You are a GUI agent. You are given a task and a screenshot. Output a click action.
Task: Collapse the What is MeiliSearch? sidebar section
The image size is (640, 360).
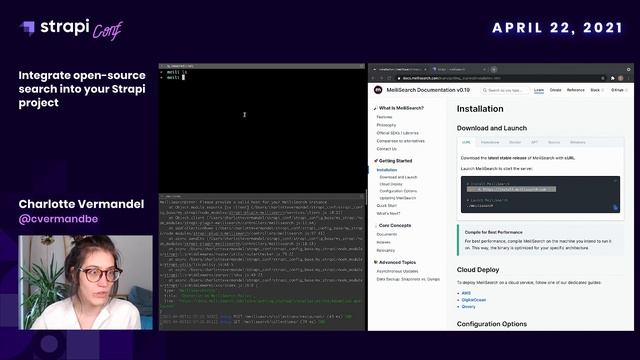[399, 108]
